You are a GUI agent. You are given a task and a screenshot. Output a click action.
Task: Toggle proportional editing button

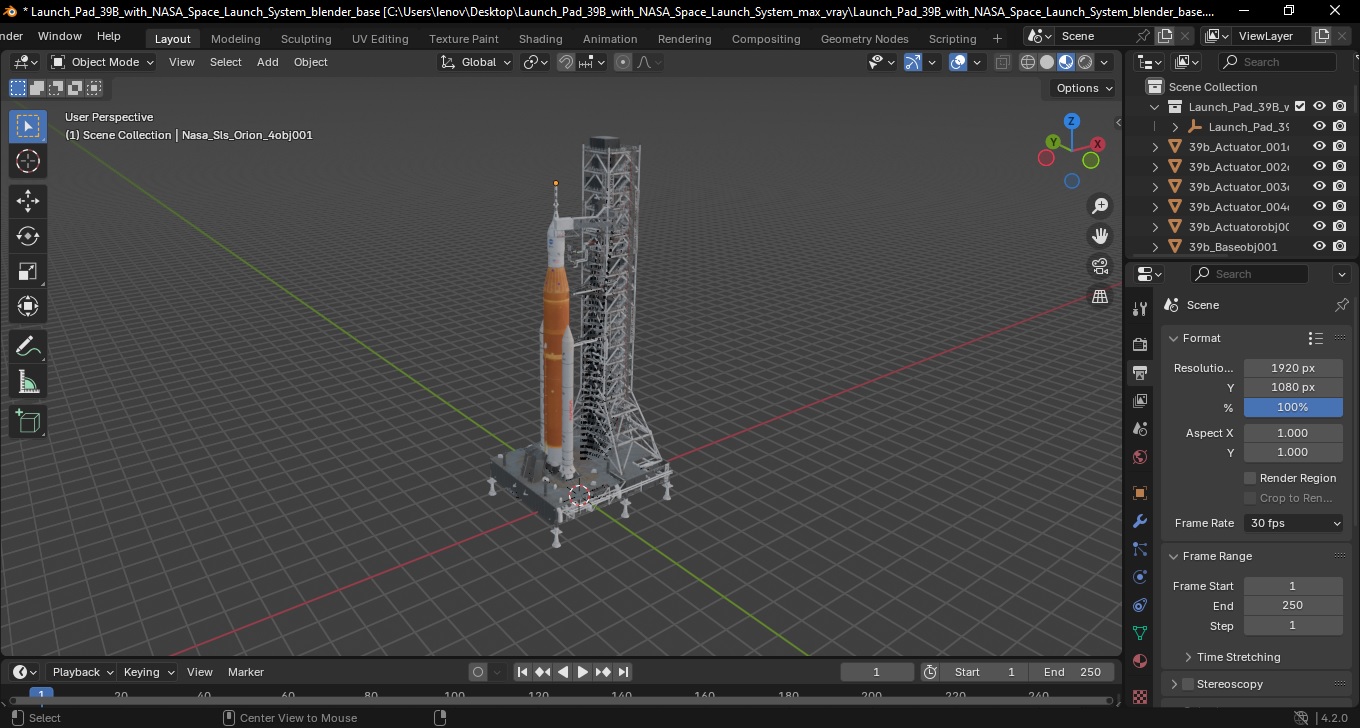pyautogui.click(x=623, y=62)
